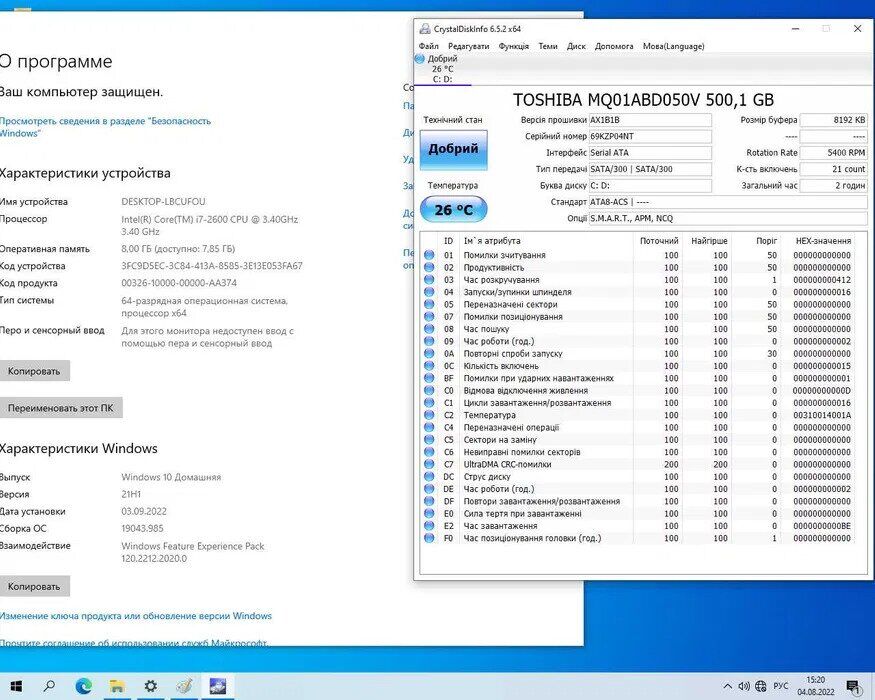This screenshot has width=875, height=700.
Task: Open the Теми menu
Action: click(547, 46)
